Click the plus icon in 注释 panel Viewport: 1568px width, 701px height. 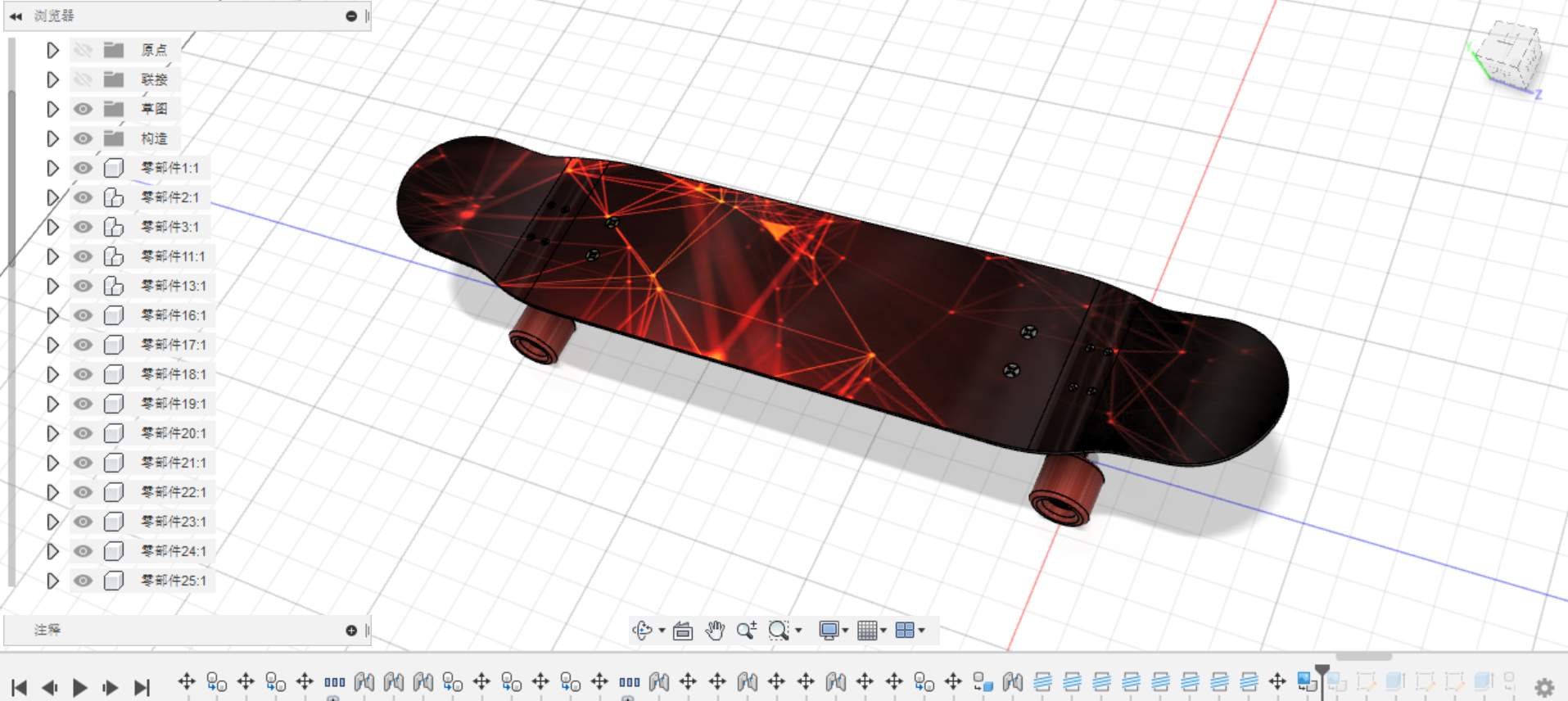pyautogui.click(x=351, y=630)
